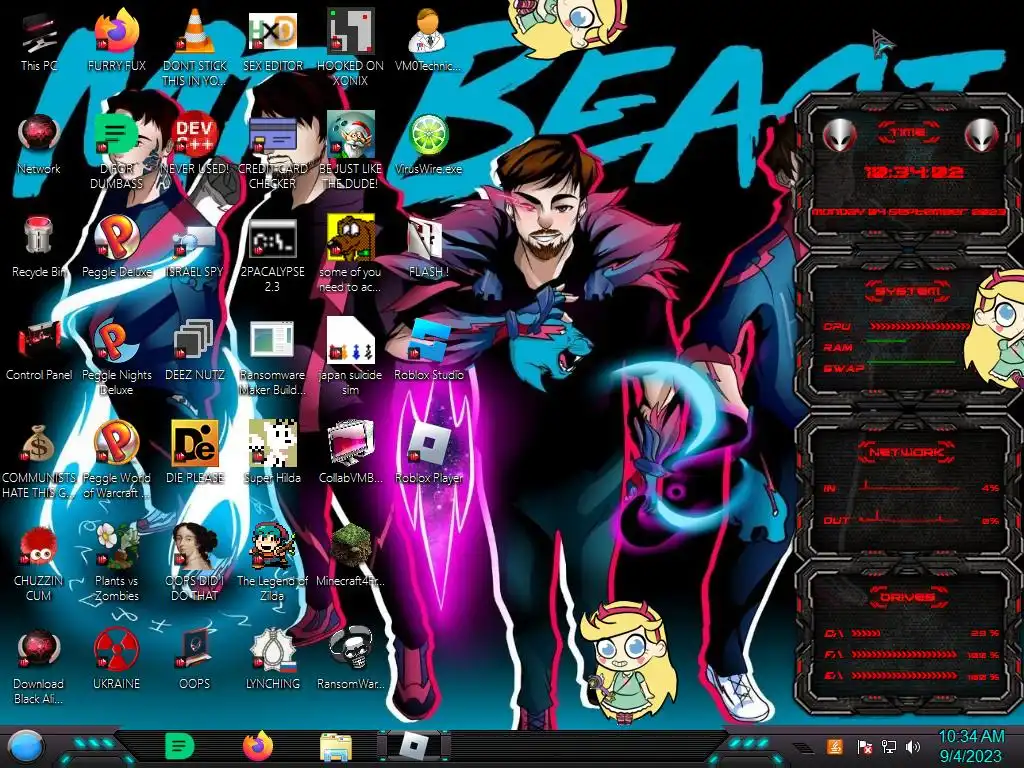Open the OOPS desktop icon
This screenshot has width=1024, height=768.
(x=195, y=661)
